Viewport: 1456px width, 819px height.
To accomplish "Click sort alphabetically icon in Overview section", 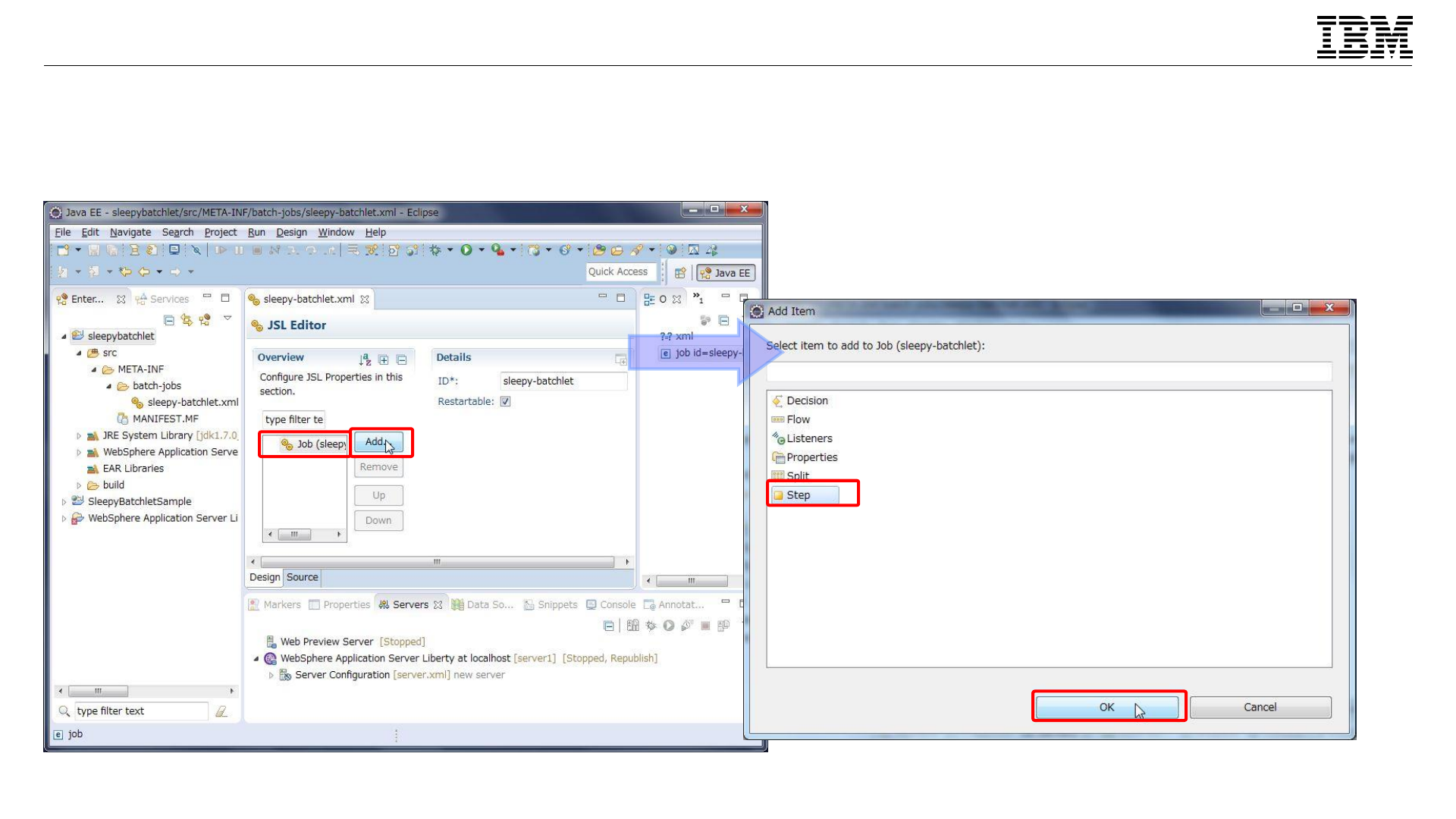I will (x=365, y=359).
